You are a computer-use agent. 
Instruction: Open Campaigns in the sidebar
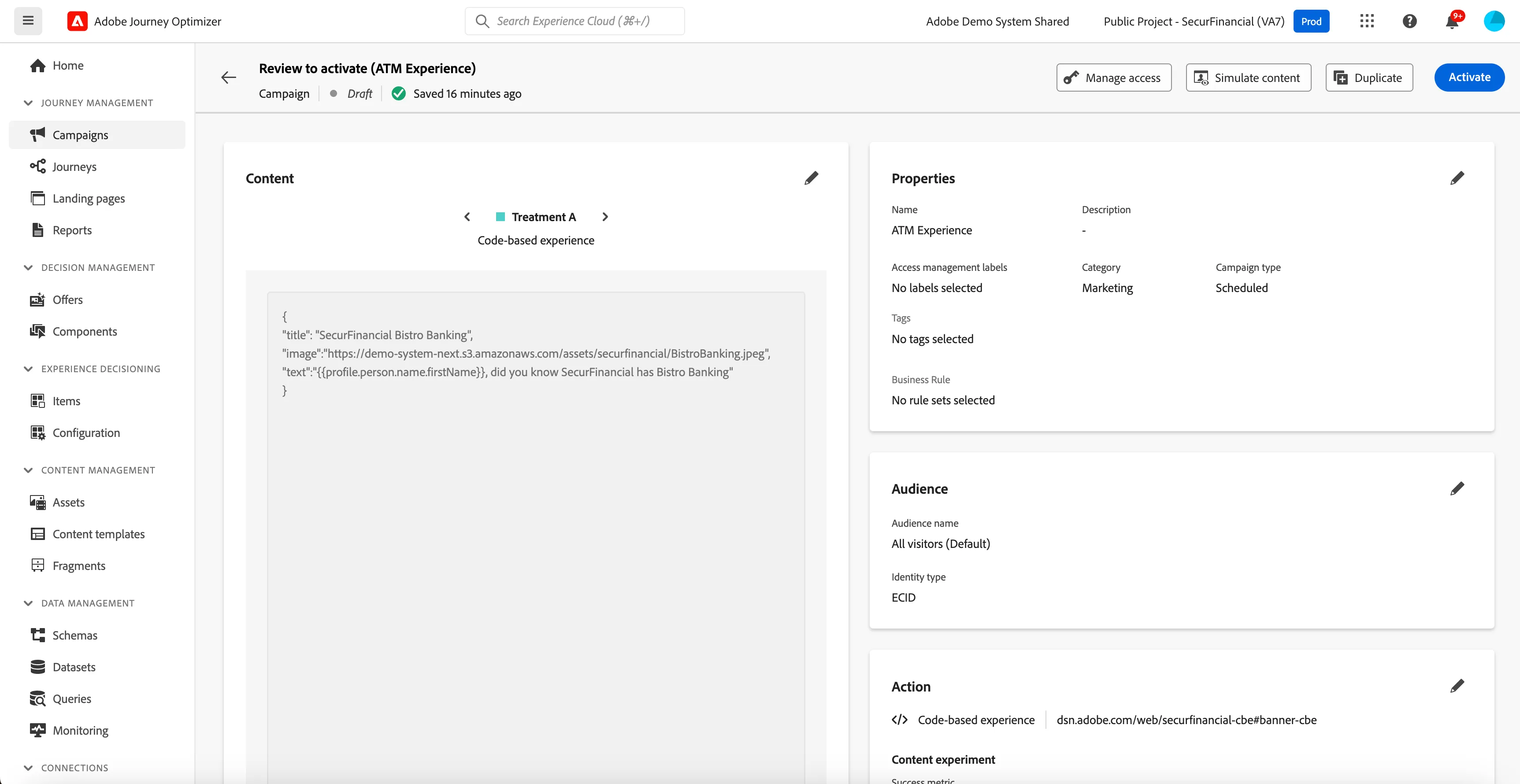(x=97, y=135)
